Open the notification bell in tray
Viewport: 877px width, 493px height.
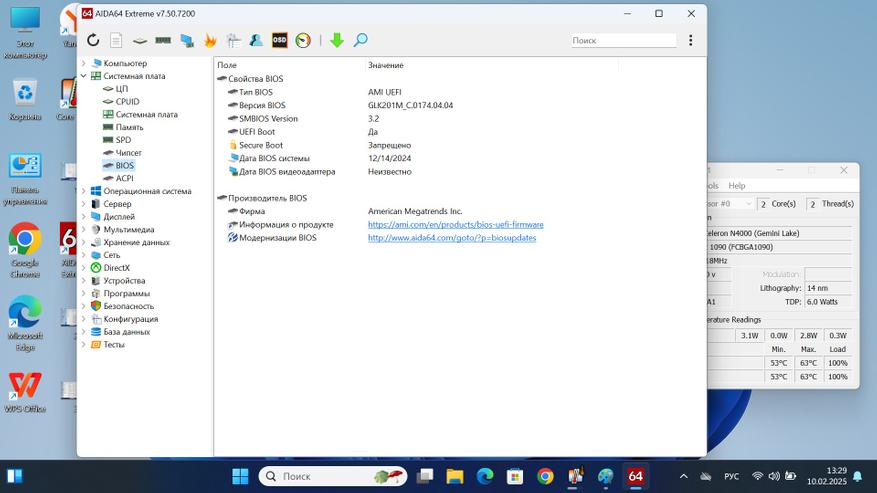pyautogui.click(x=857, y=476)
